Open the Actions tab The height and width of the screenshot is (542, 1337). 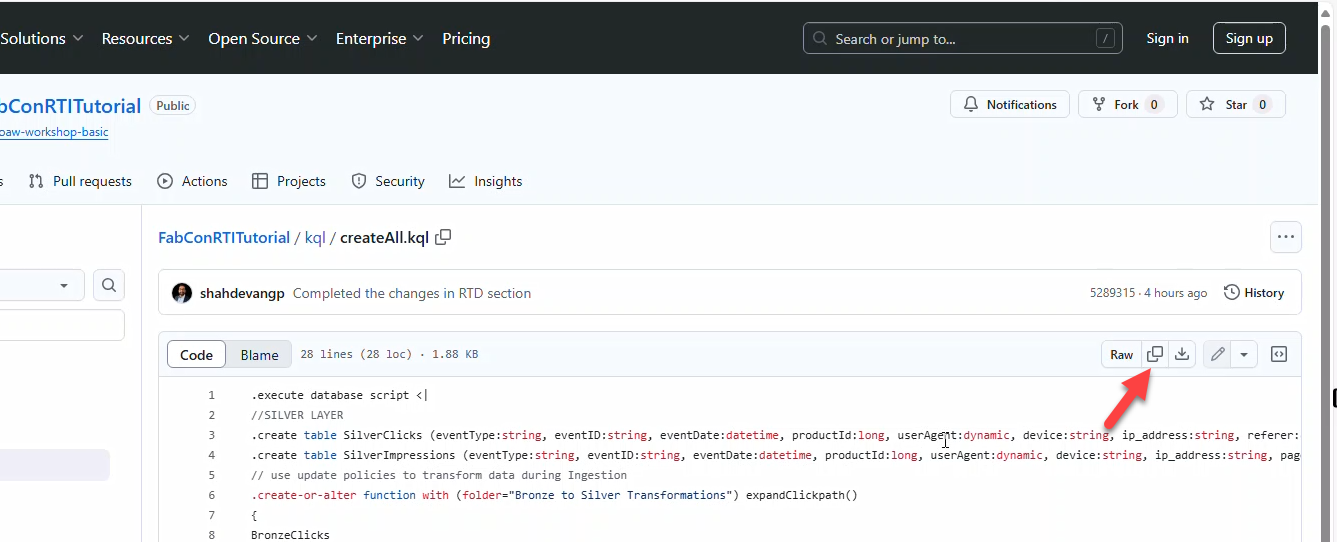[193, 181]
